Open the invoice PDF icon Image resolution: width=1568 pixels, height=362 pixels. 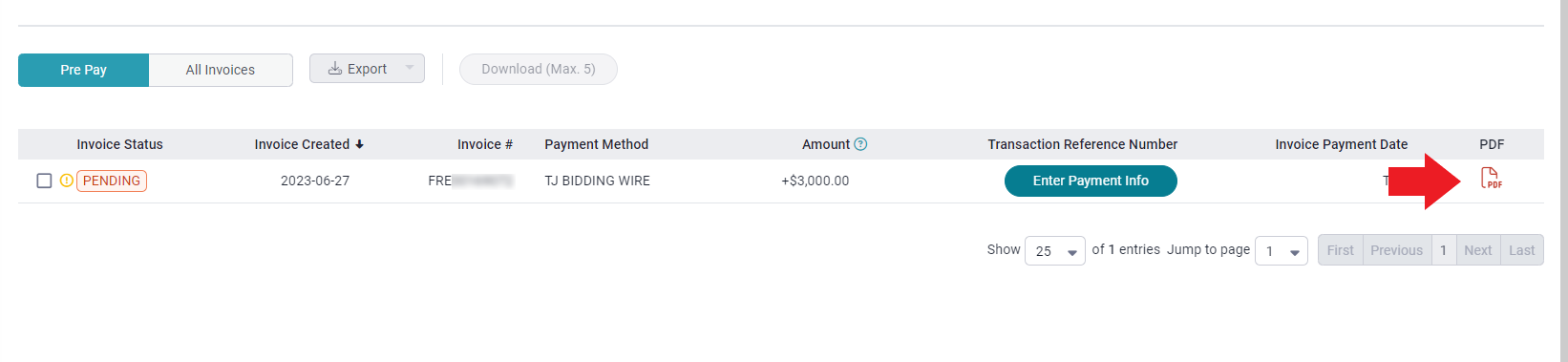(x=1491, y=179)
